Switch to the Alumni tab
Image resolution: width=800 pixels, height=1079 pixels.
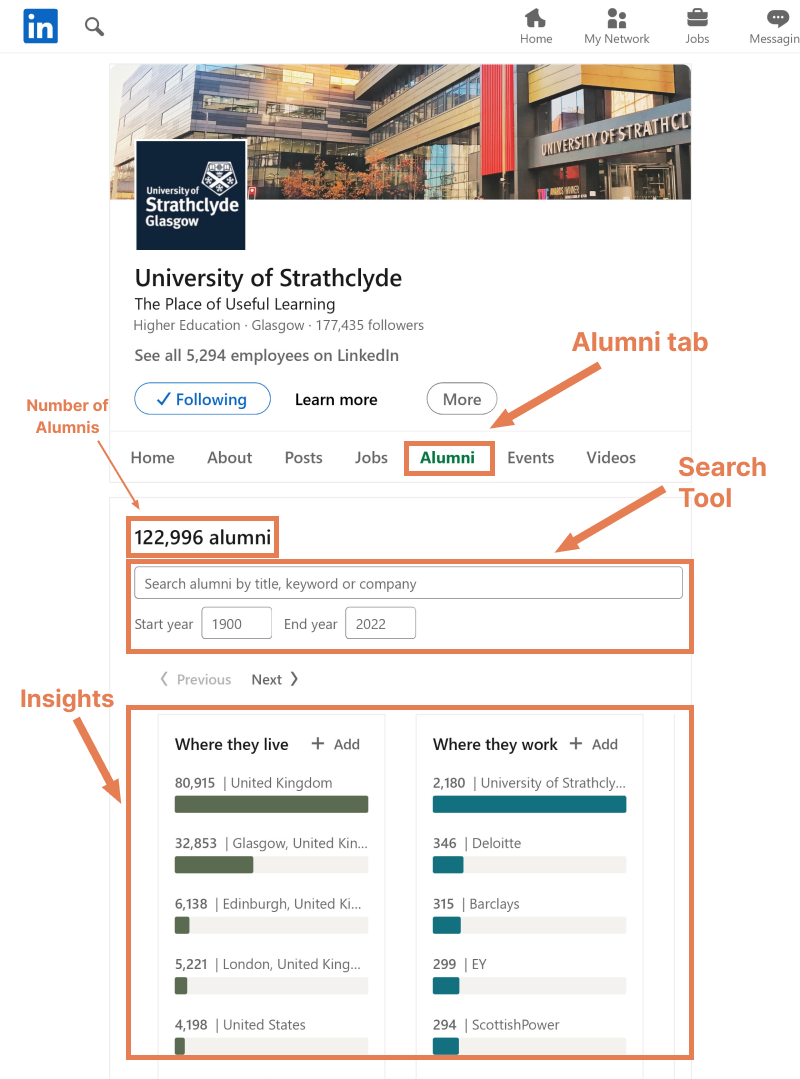[448, 457]
